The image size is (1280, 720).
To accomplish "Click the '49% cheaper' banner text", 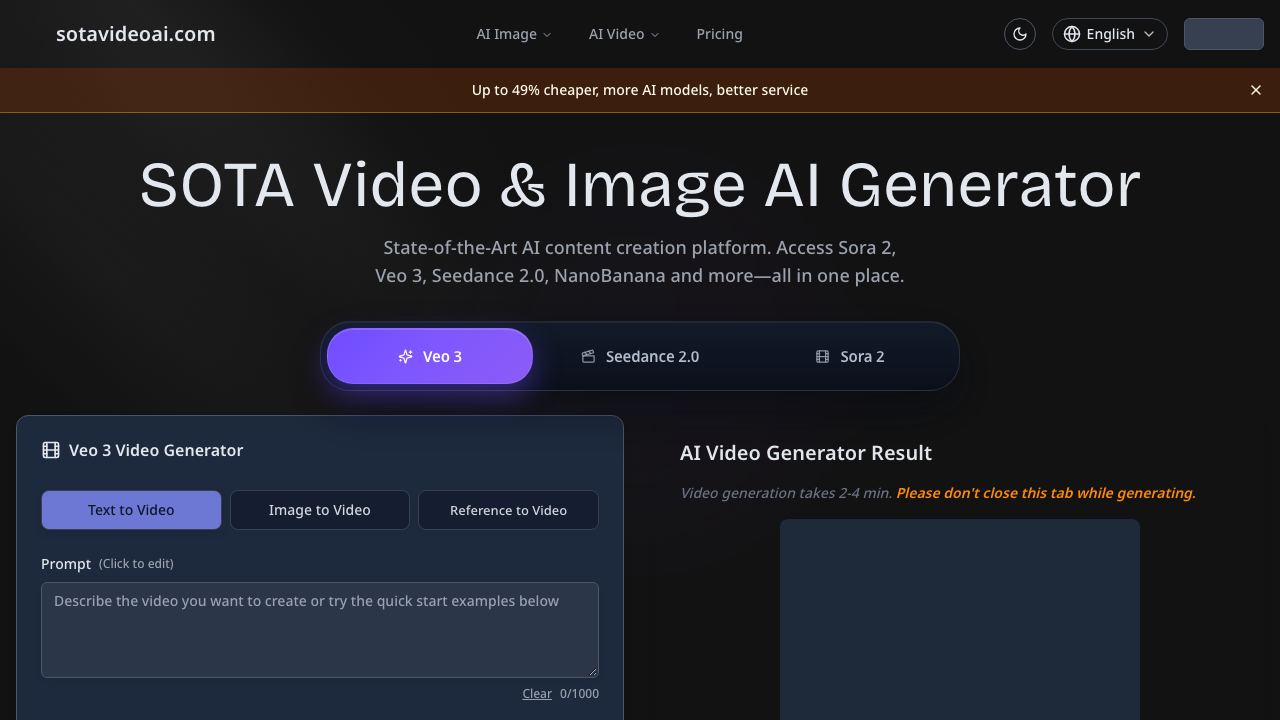I will tap(640, 90).
